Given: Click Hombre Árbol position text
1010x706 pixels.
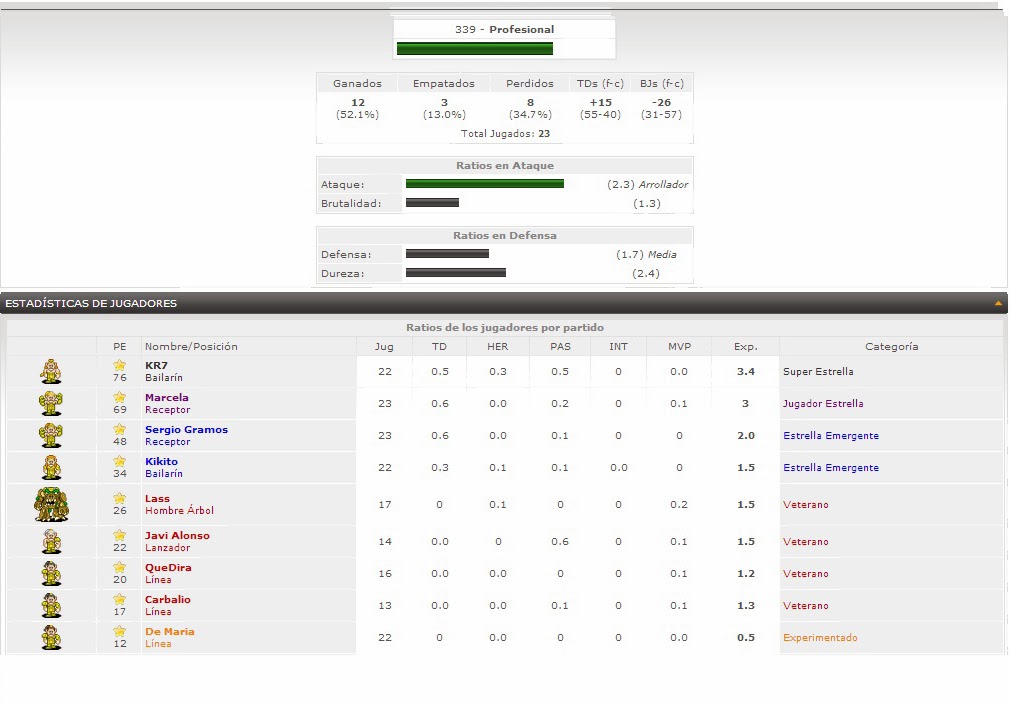Looking at the screenshot, I should point(179,510).
